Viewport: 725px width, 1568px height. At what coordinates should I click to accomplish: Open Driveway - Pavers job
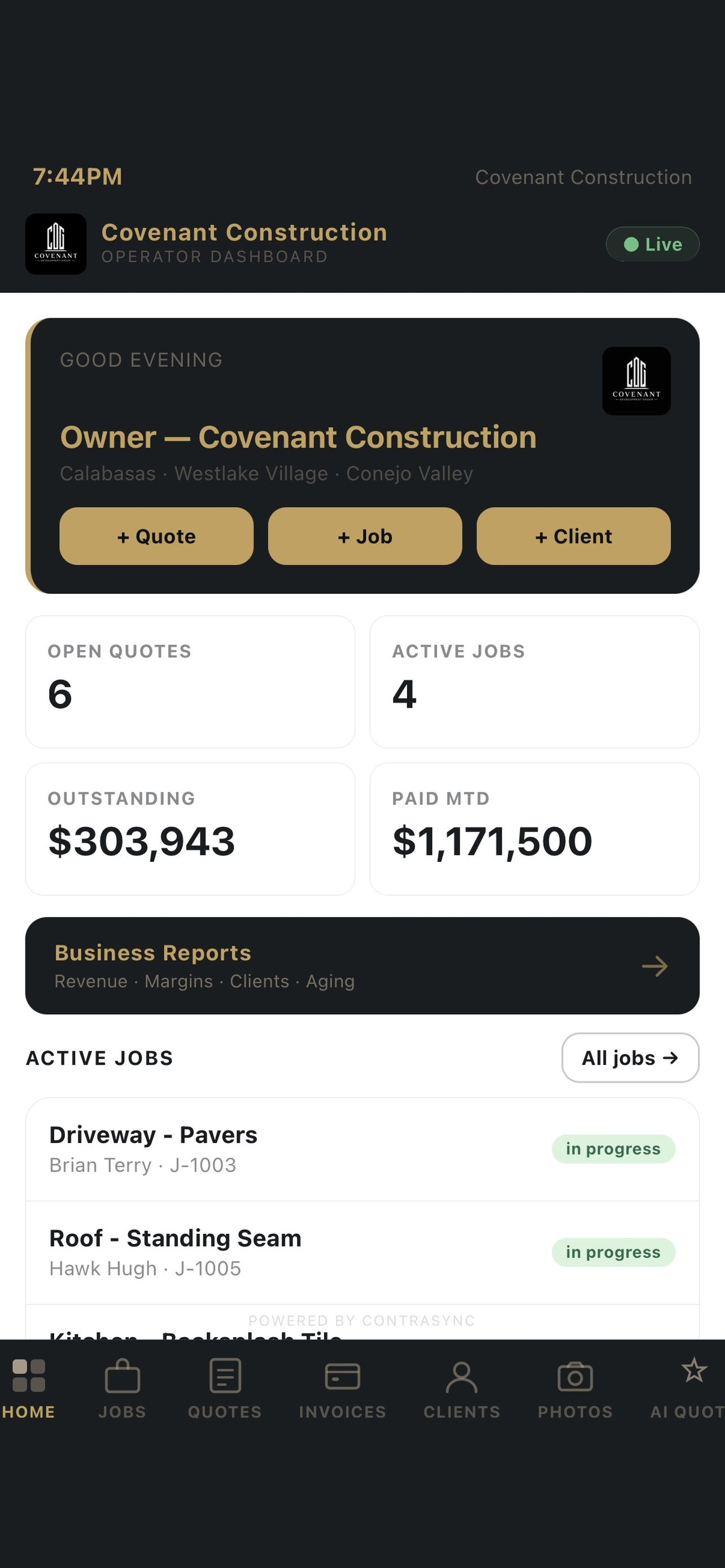tap(362, 1149)
